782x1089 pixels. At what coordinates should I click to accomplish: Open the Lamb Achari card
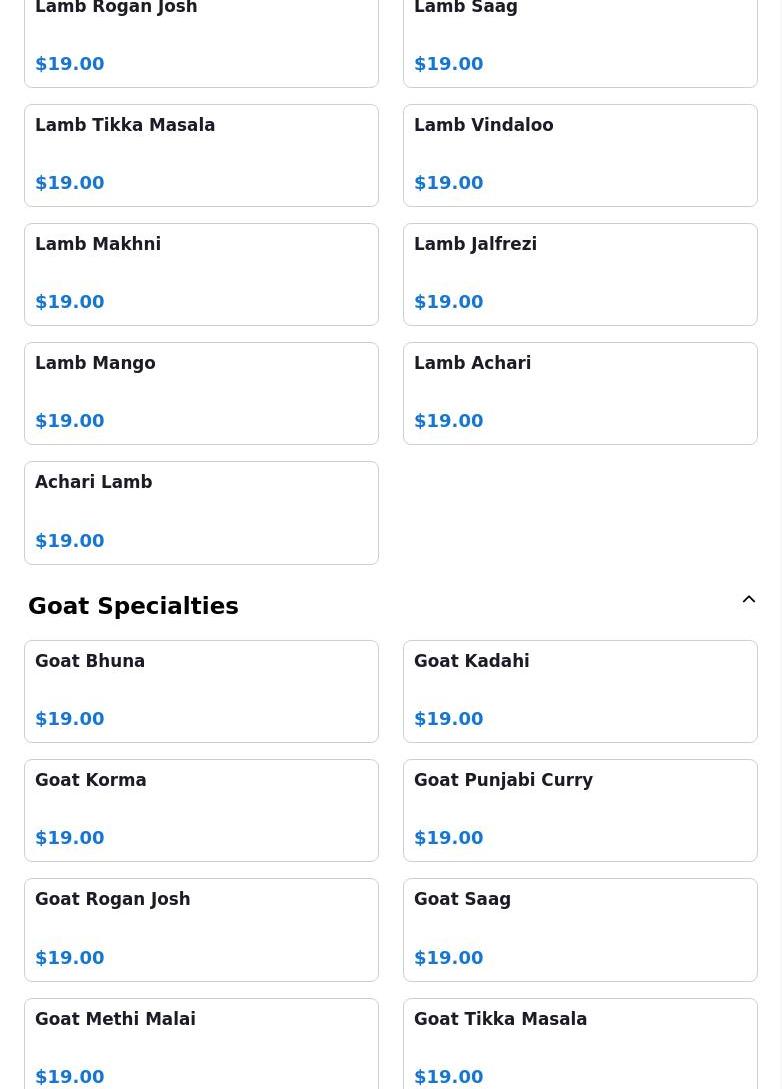580,393
